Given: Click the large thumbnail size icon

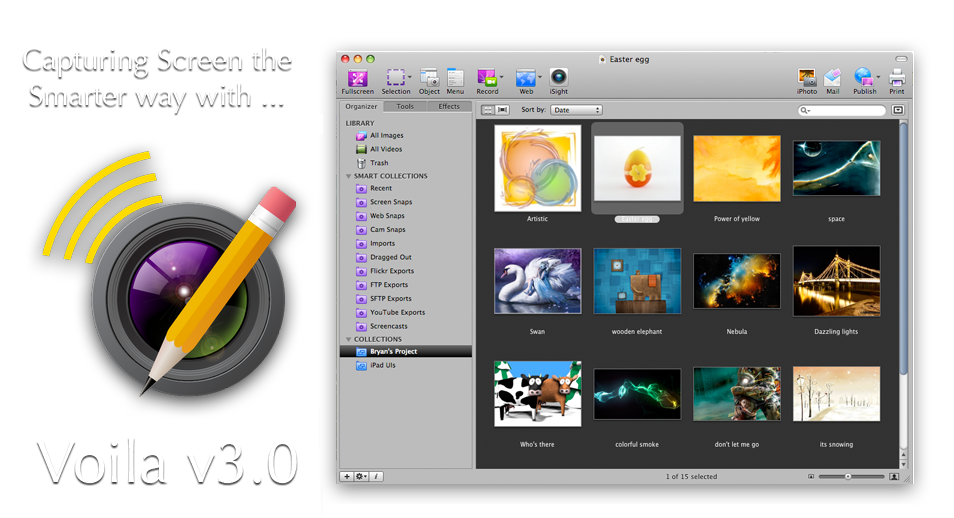Looking at the screenshot, I should pos(894,477).
